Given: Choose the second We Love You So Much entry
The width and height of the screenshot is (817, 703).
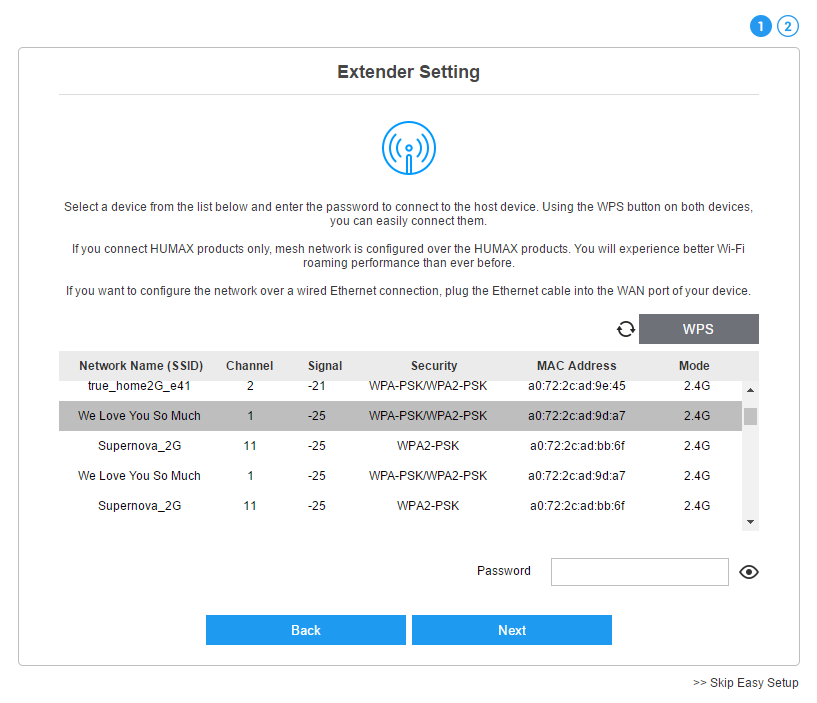Looking at the screenshot, I should pyautogui.click(x=400, y=476).
